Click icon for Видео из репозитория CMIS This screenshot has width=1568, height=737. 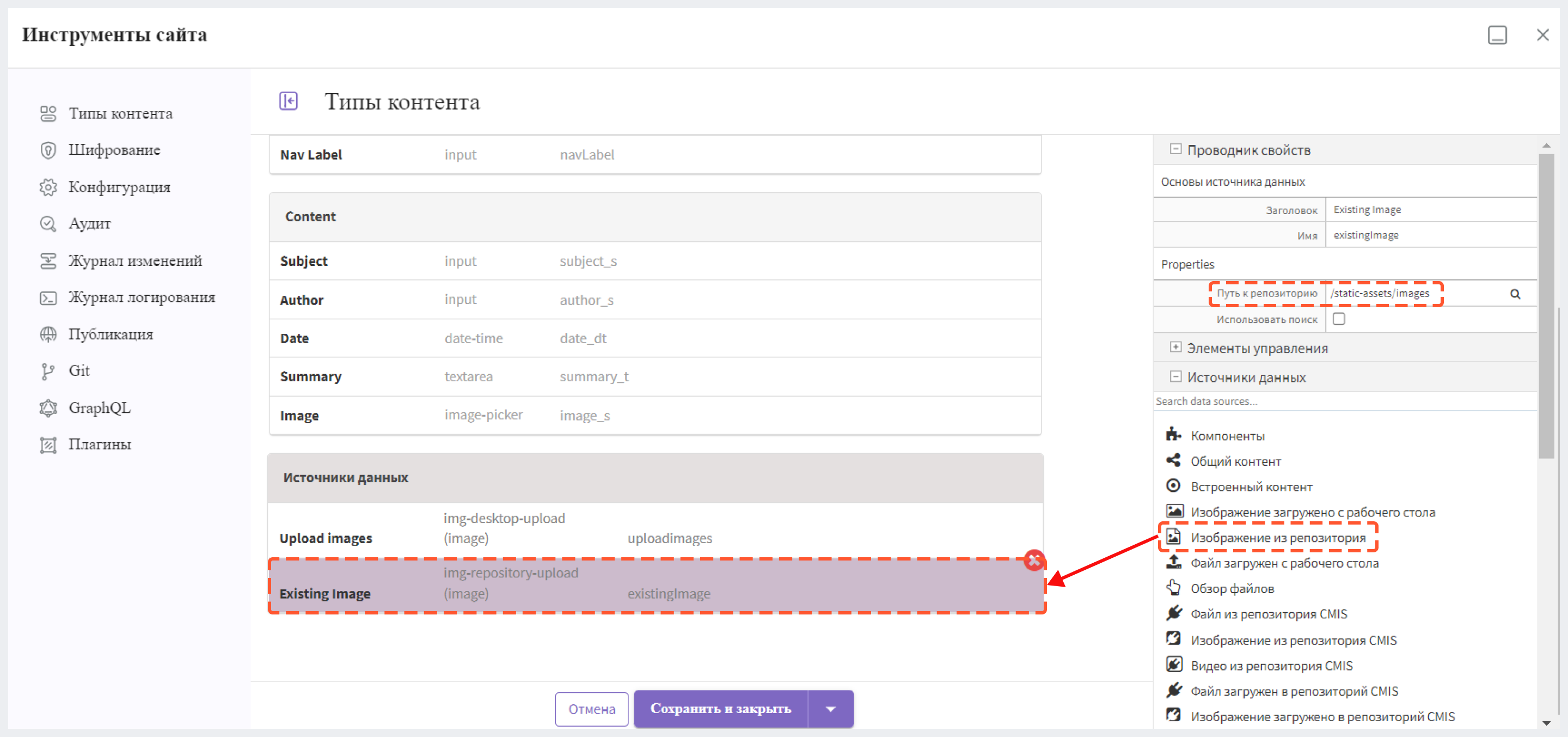point(1174,665)
